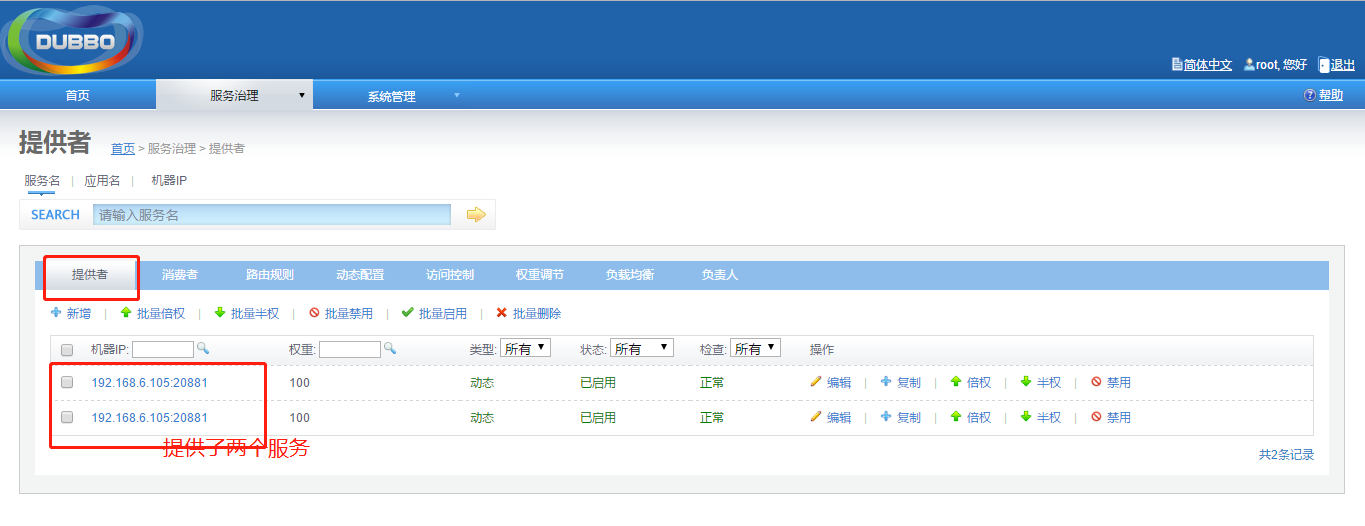Switch to the 权重调节 tab

click(540, 275)
